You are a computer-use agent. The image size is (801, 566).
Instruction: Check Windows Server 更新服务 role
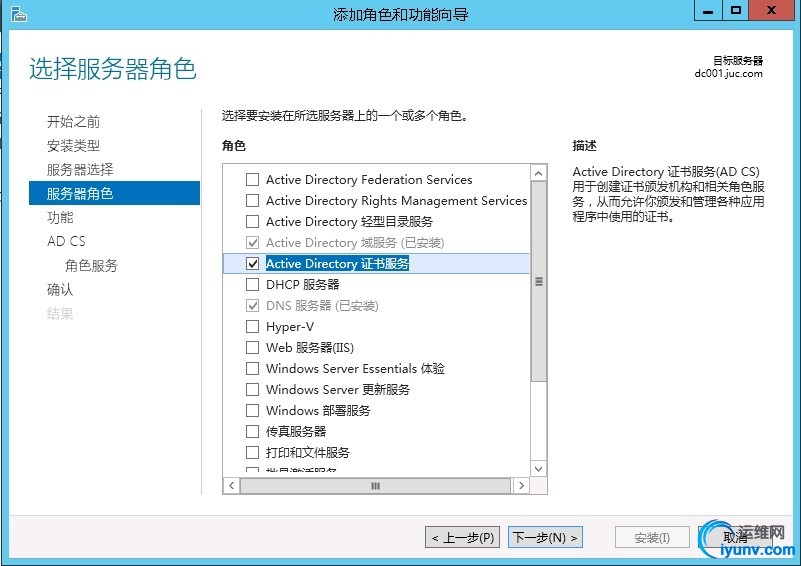[x=252, y=389]
